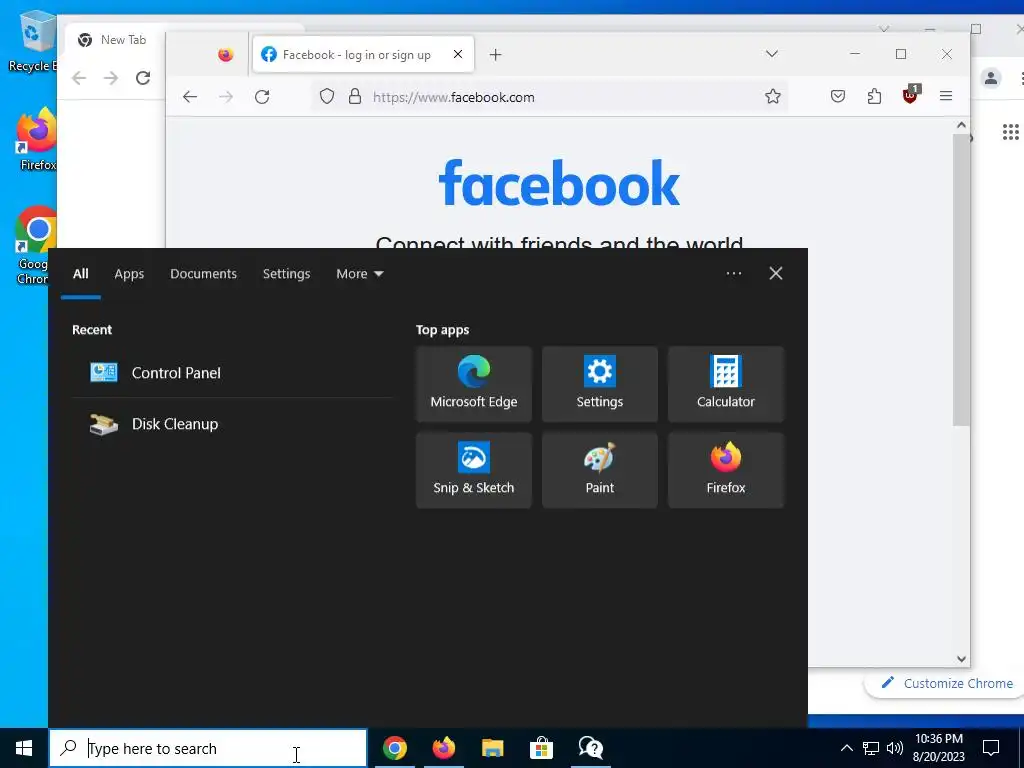Open Recycle Bin on desktop

click(33, 41)
